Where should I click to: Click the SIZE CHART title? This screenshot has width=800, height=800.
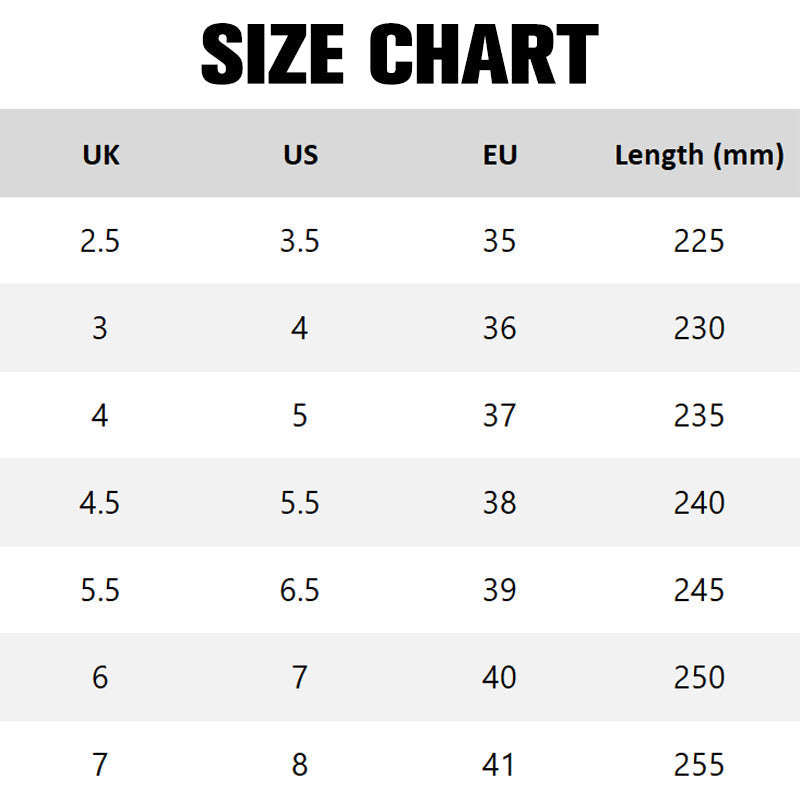click(400, 54)
